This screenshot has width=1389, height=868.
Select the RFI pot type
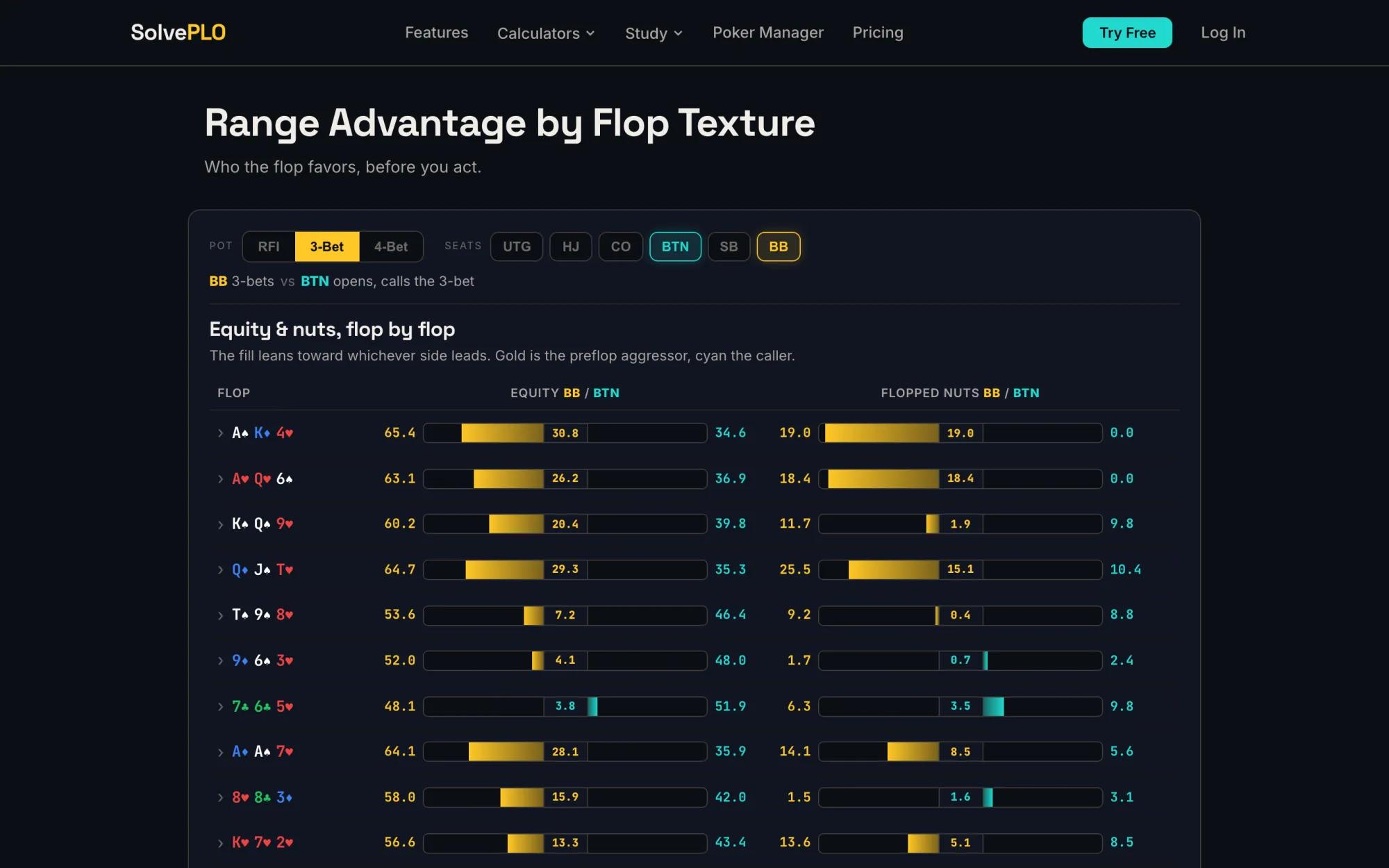[269, 247]
